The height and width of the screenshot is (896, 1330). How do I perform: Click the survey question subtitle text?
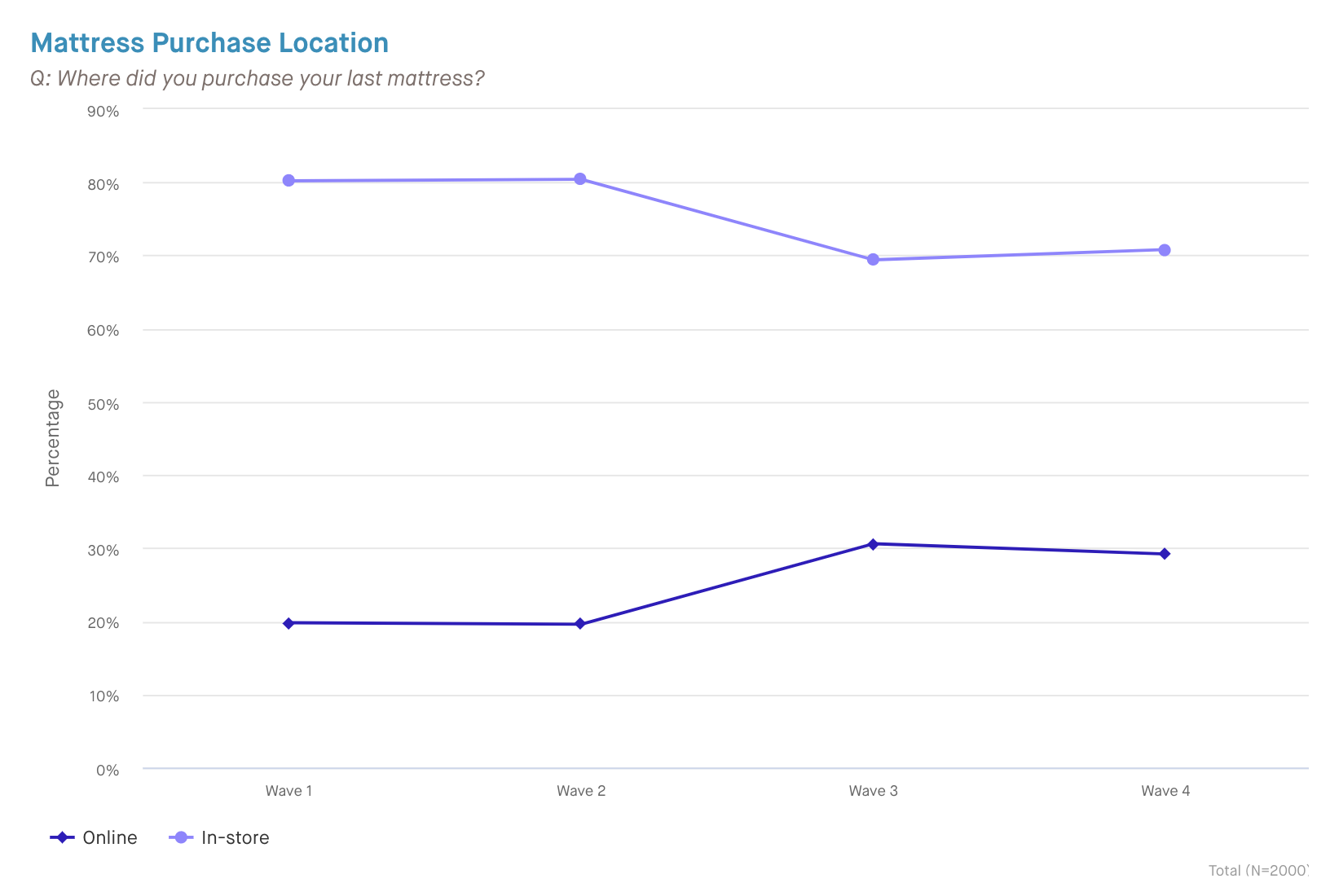click(x=258, y=78)
